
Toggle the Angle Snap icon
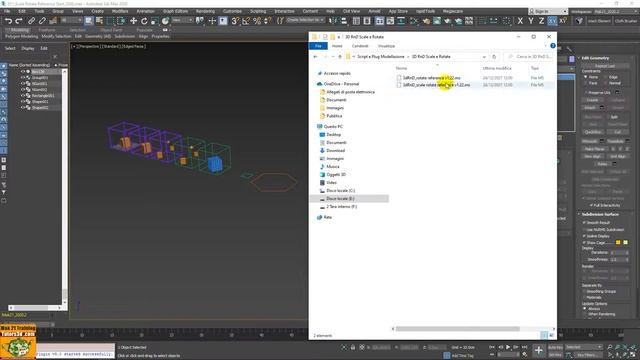(246, 20)
